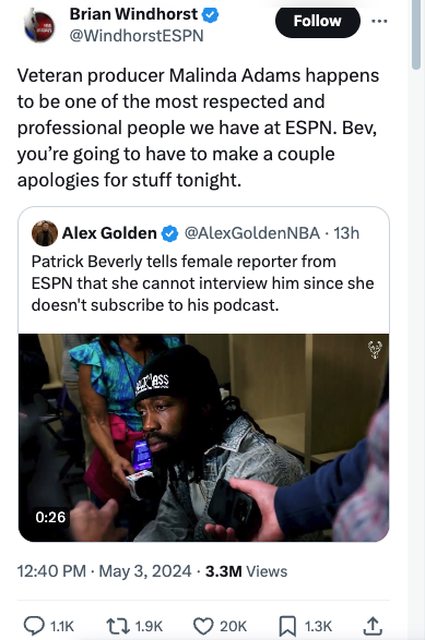Screen dimensions: 425x640
Task: Click the 0:26 video duration label
Action: tap(51, 517)
